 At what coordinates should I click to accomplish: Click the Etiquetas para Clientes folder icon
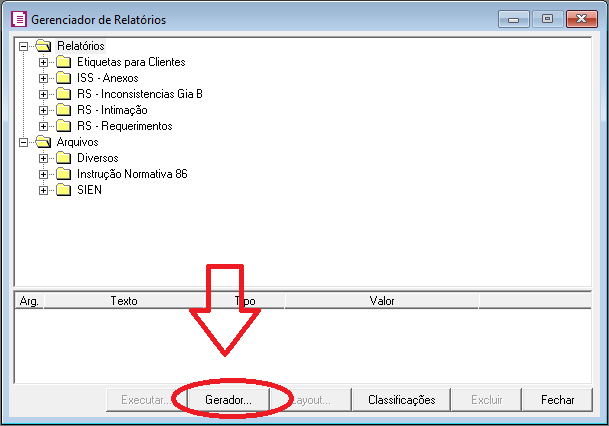click(63, 62)
